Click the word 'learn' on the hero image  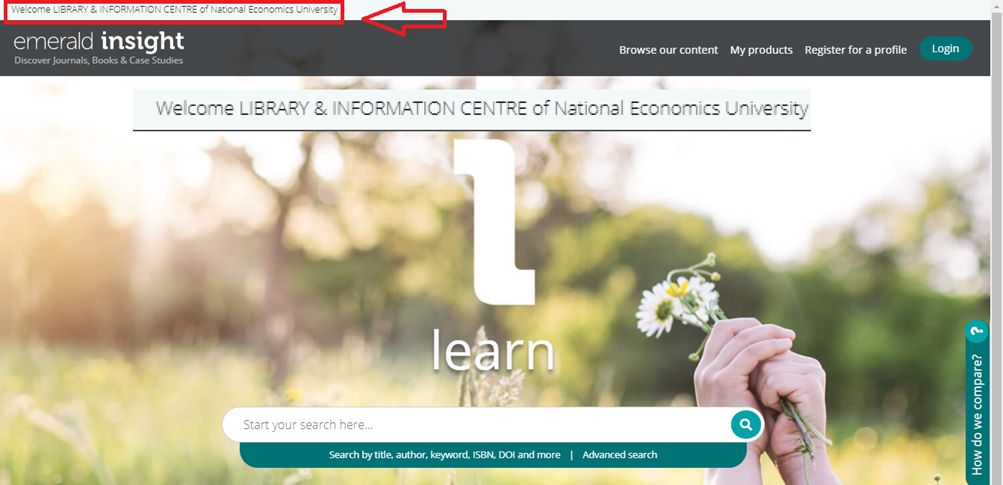point(493,349)
